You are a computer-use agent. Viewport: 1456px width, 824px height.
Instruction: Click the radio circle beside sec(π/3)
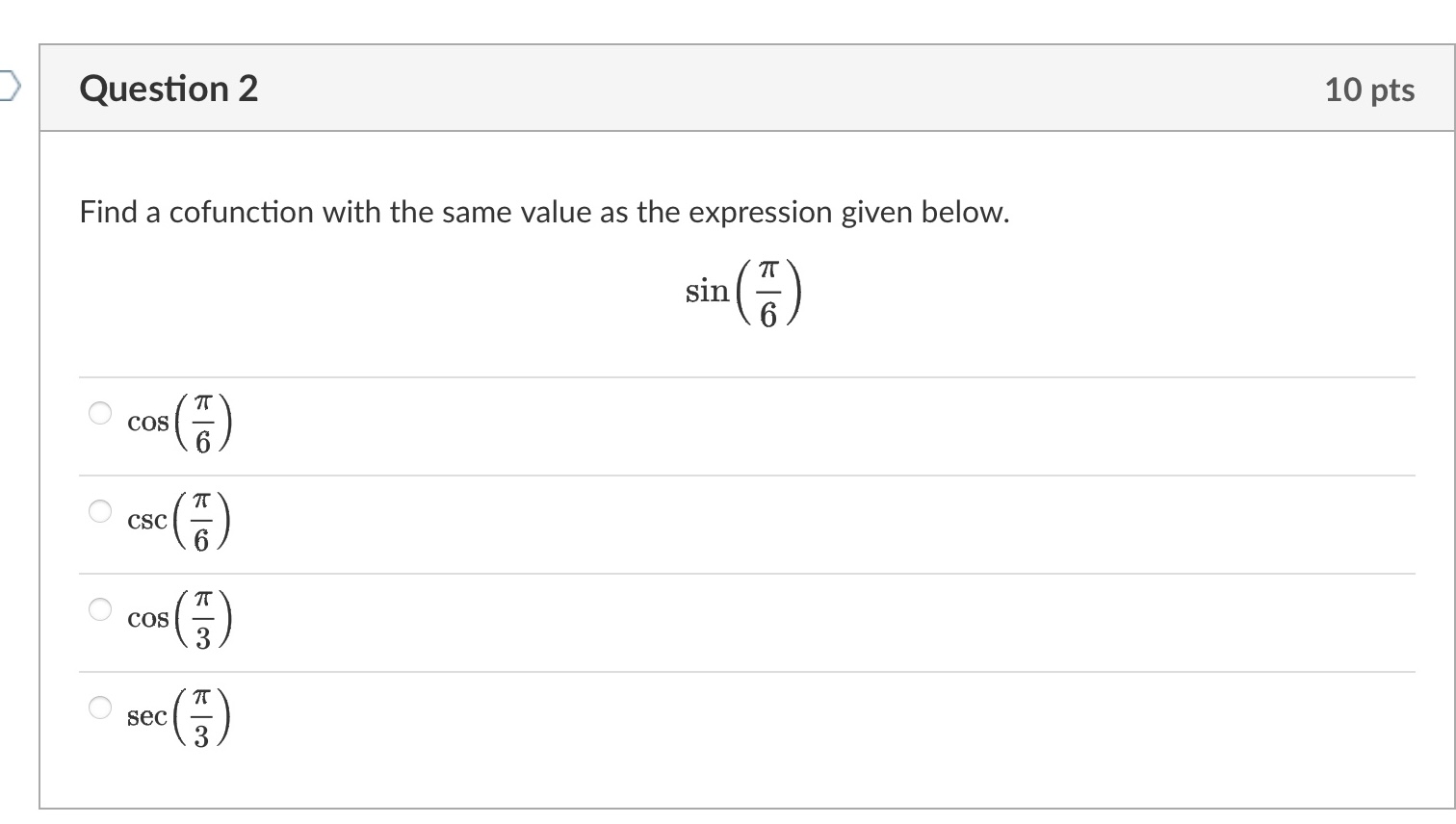click(x=99, y=706)
